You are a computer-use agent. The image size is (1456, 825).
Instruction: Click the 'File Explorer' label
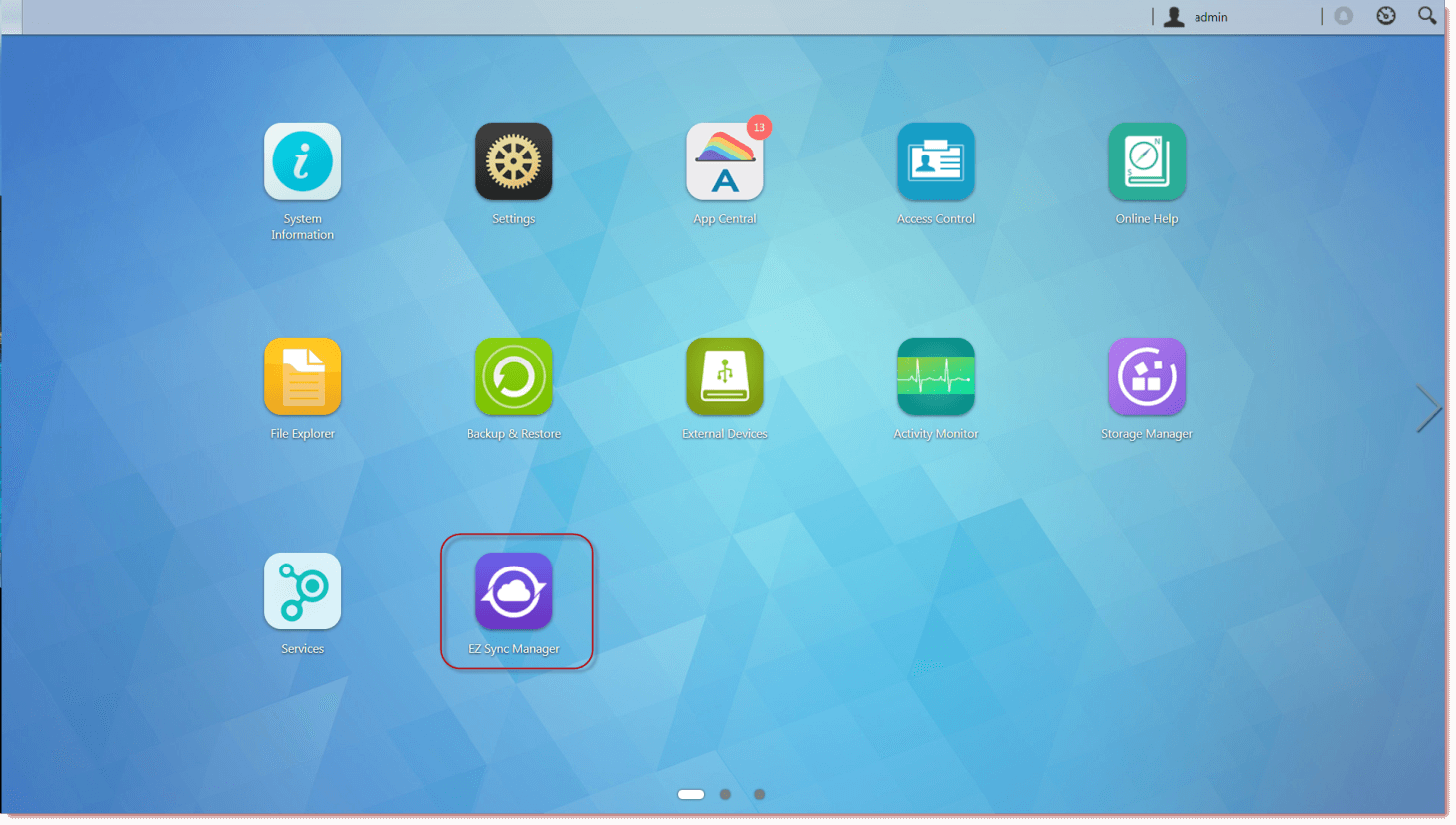(x=302, y=434)
